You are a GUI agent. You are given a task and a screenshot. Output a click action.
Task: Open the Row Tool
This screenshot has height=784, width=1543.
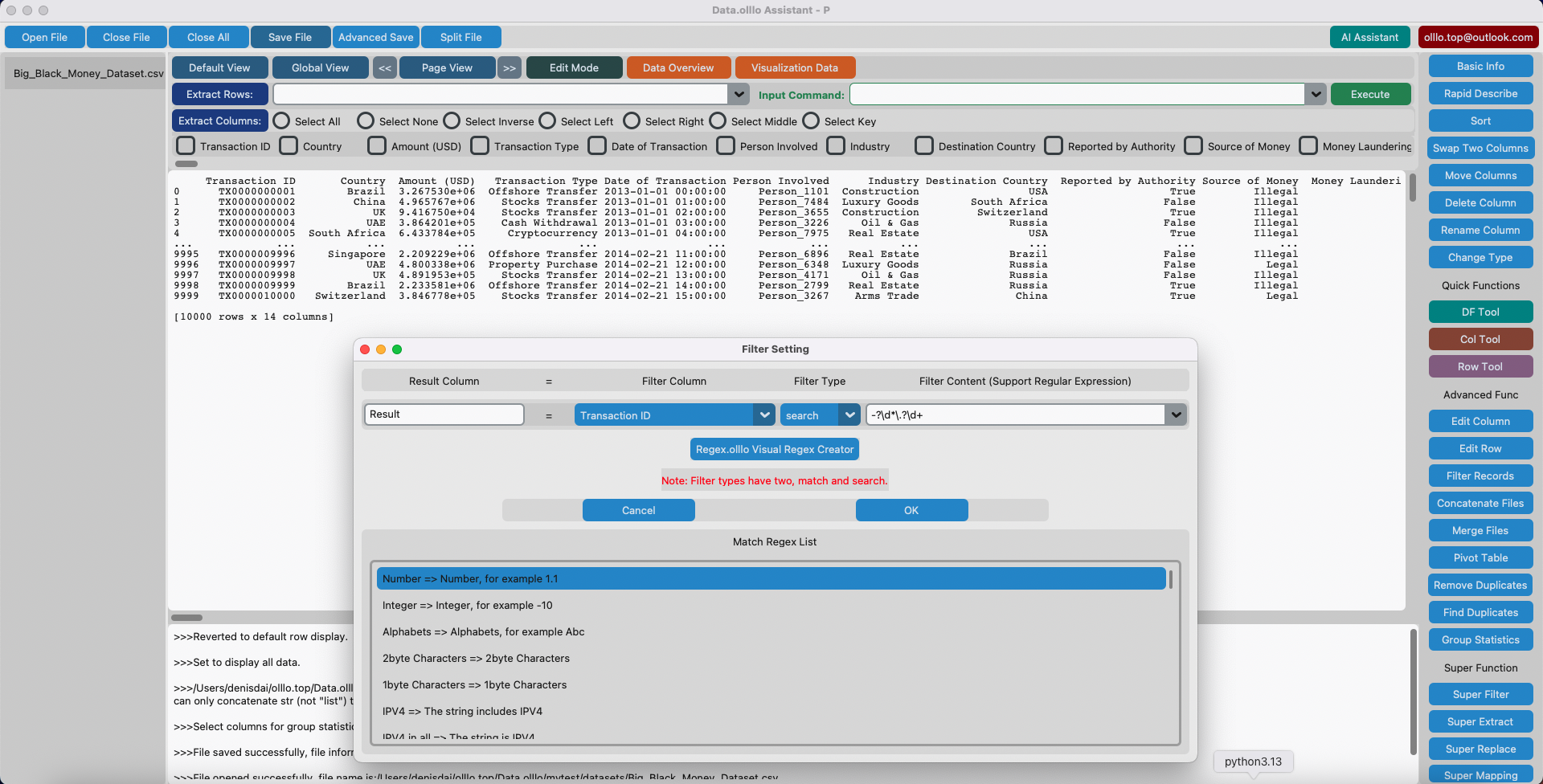(x=1480, y=367)
